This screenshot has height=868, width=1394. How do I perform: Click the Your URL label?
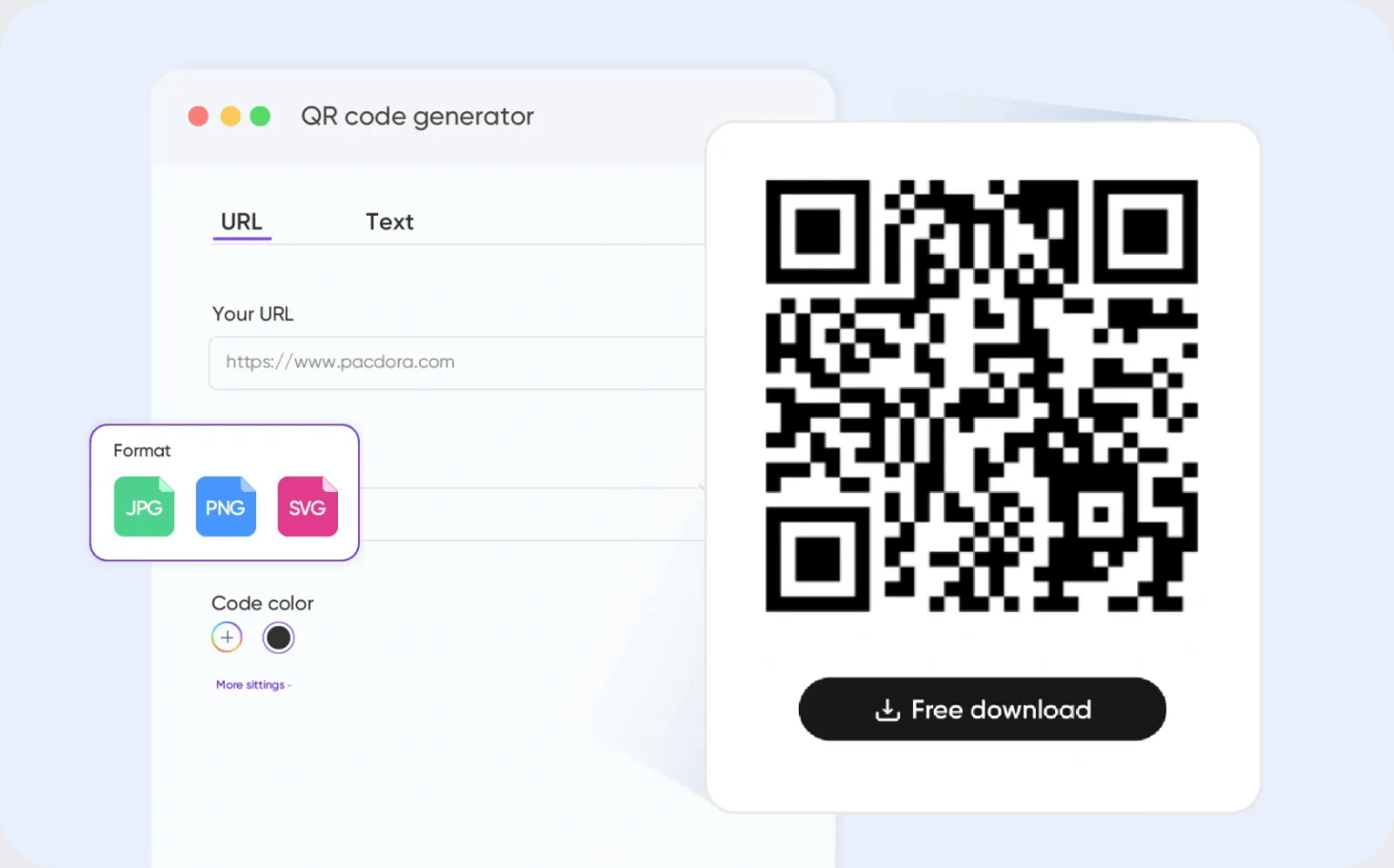[x=252, y=314]
